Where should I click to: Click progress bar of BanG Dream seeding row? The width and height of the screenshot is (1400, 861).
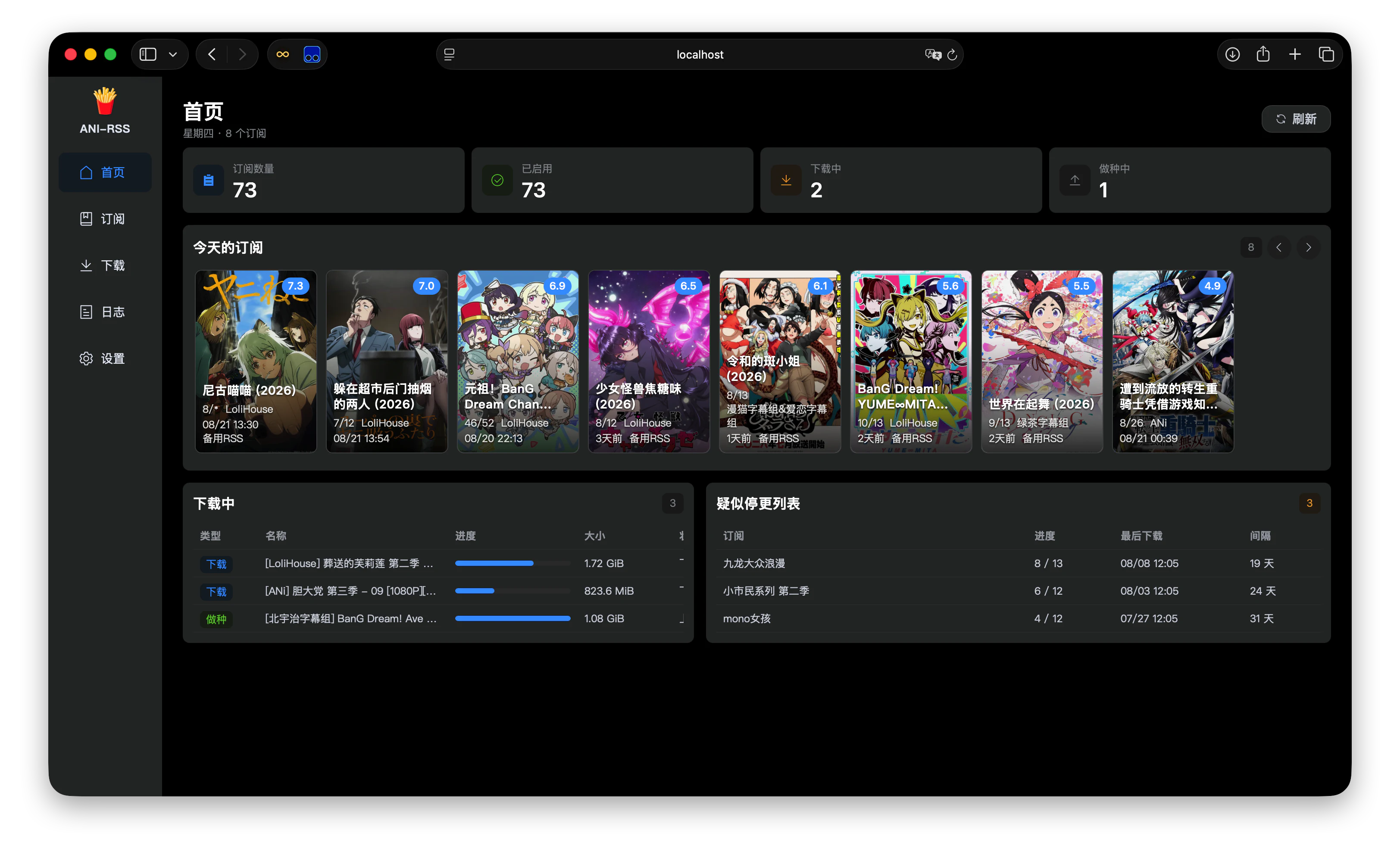tap(512, 618)
